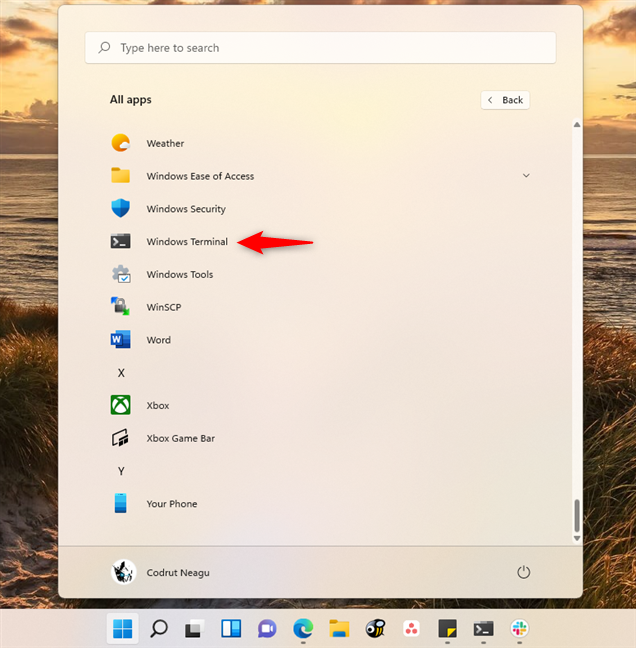Image resolution: width=636 pixels, height=648 pixels.
Task: Expand Windows Ease of Access chevron
Action: (x=526, y=176)
